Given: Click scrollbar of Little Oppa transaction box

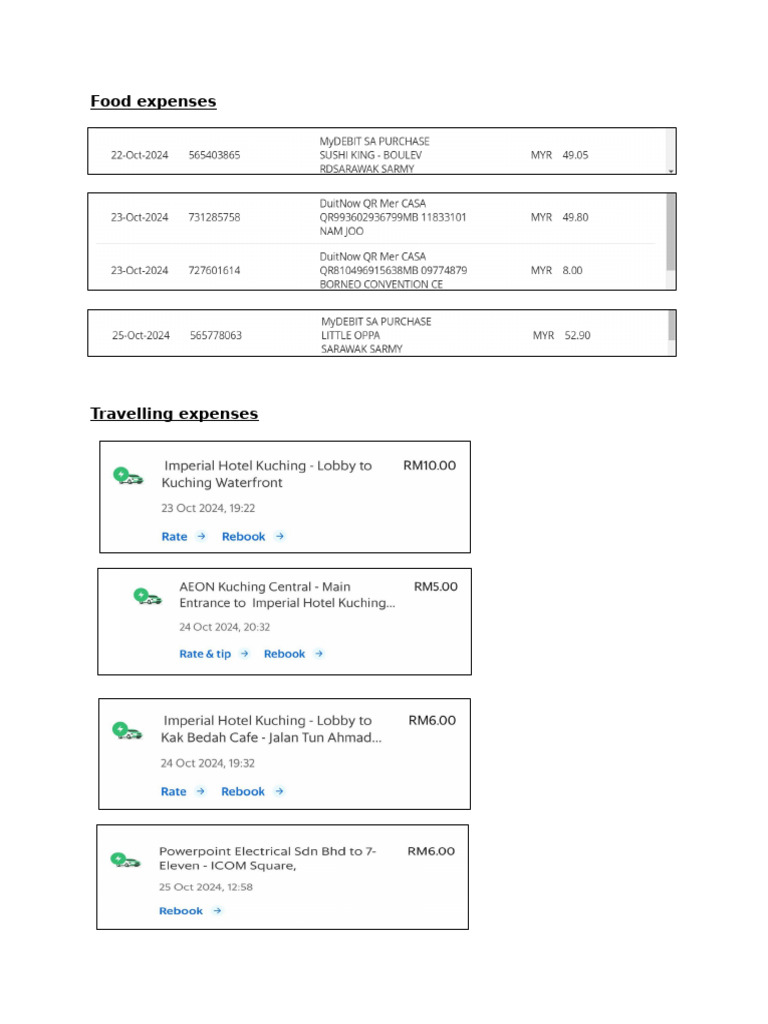Looking at the screenshot, I should (x=671, y=326).
